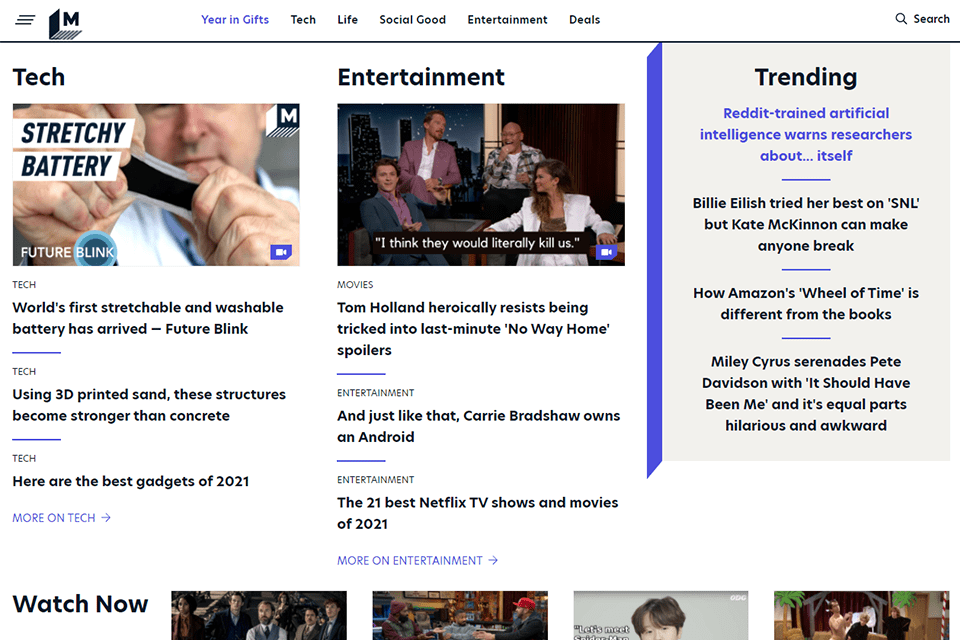This screenshot has height=640, width=960.
Task: Click video icon on Tom Holland image
Action: click(x=606, y=252)
